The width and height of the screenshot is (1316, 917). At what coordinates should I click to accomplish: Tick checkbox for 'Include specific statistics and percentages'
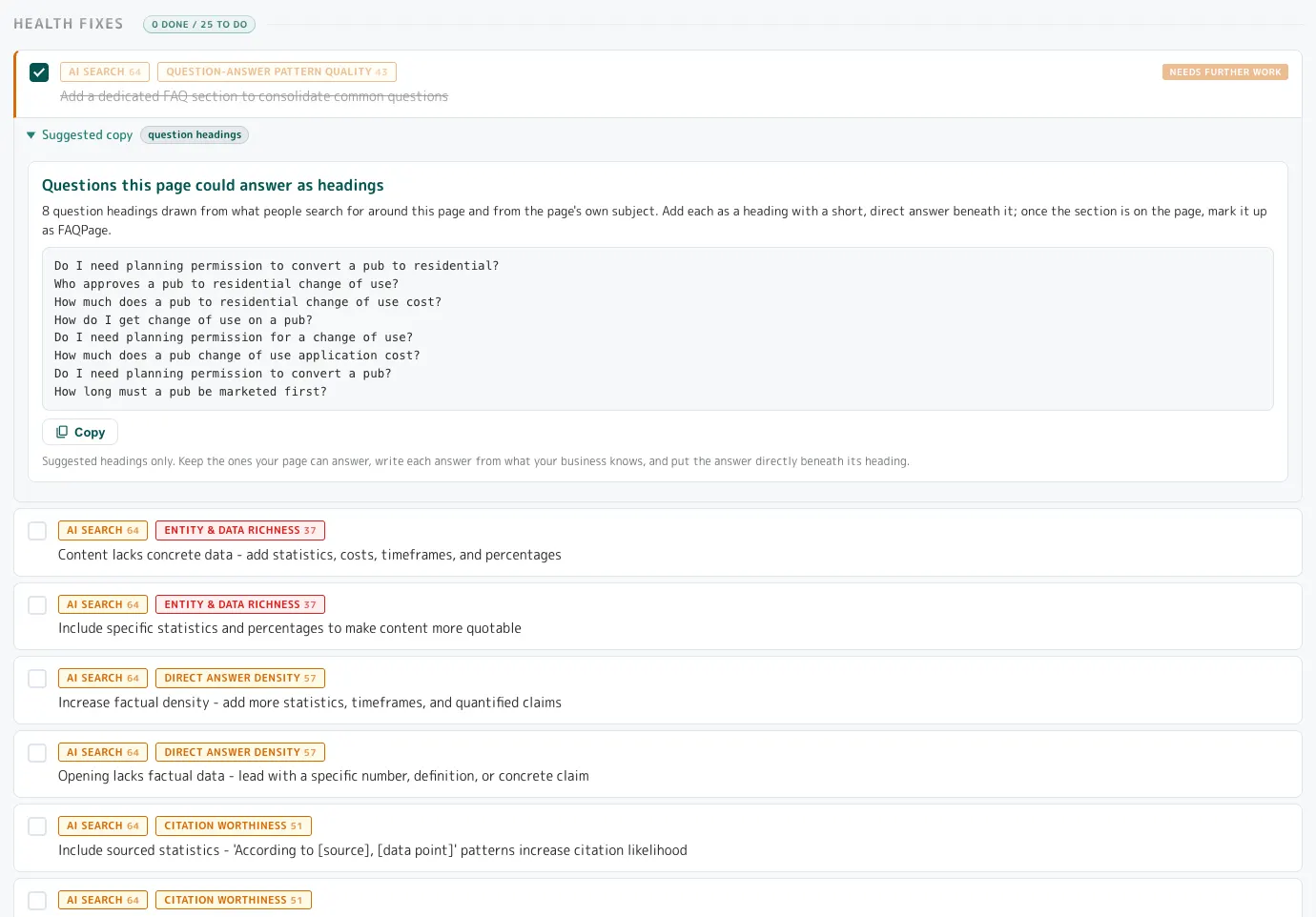(x=37, y=605)
